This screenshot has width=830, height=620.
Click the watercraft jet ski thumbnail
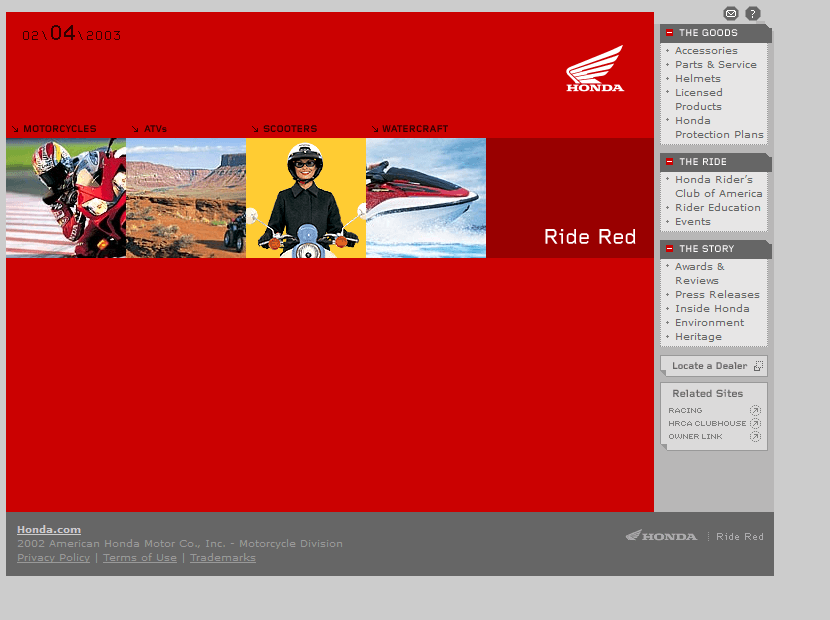426,198
